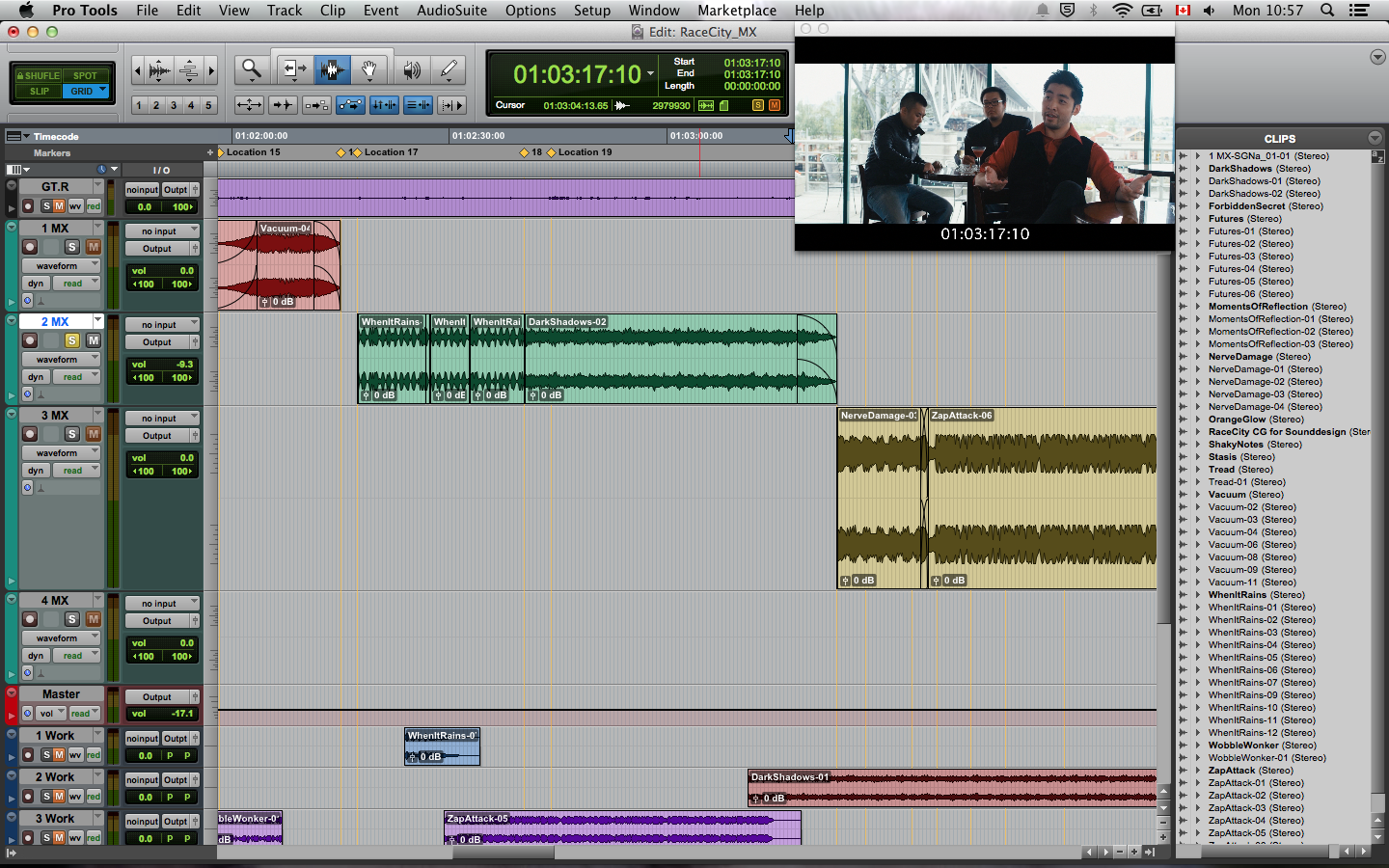Open the 1 MX track view 'waveform' dropdown
The height and width of the screenshot is (868, 1389).
coord(63,266)
